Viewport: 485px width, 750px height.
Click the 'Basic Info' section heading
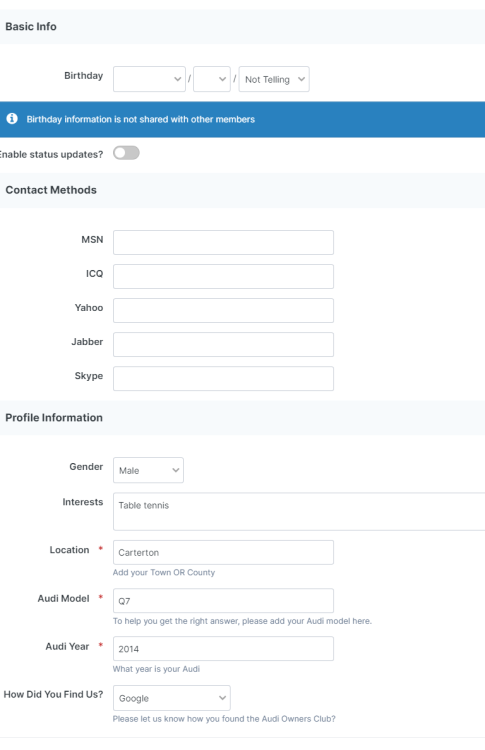(31, 27)
